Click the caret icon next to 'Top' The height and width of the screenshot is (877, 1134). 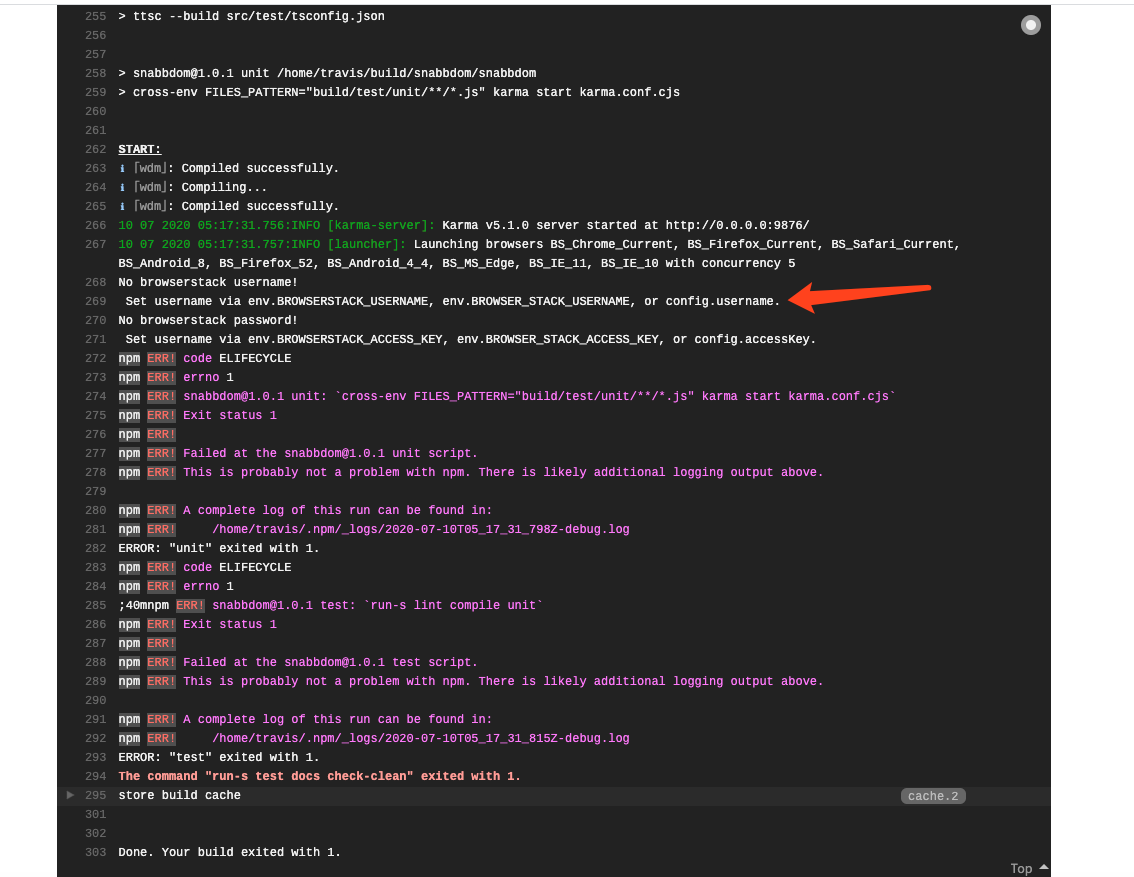1041,866
